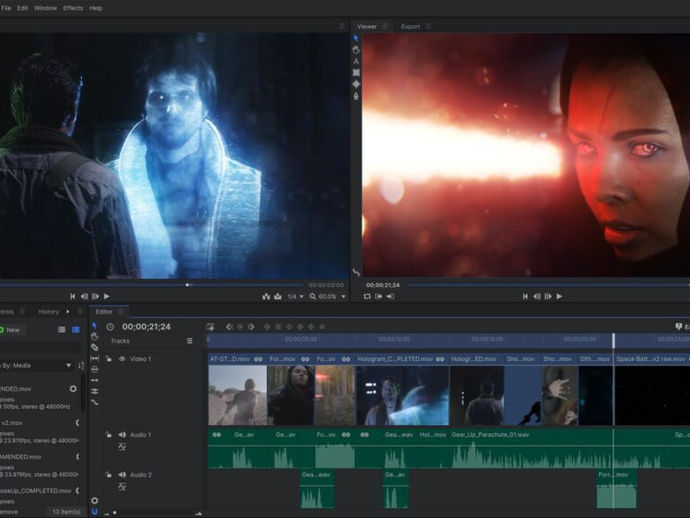Toggle Video 1 track visibility eye
Image resolution: width=690 pixels, height=518 pixels.
click(x=122, y=358)
